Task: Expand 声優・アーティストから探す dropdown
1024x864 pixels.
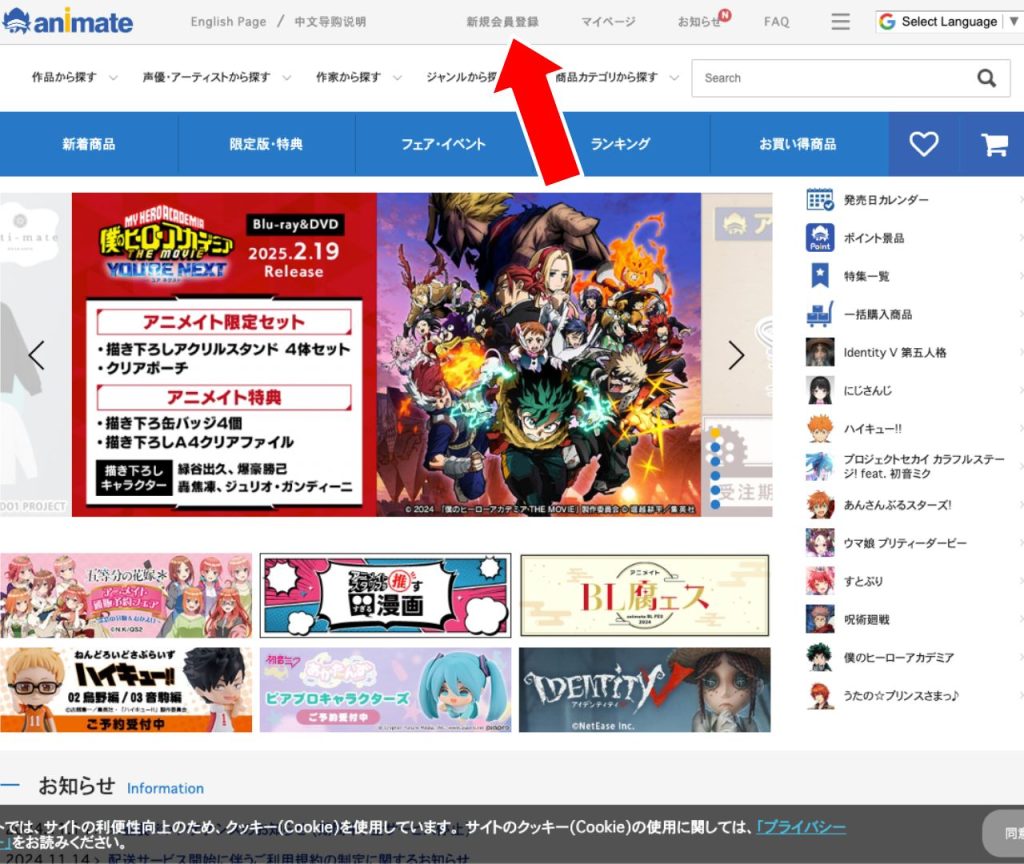Action: coord(216,78)
